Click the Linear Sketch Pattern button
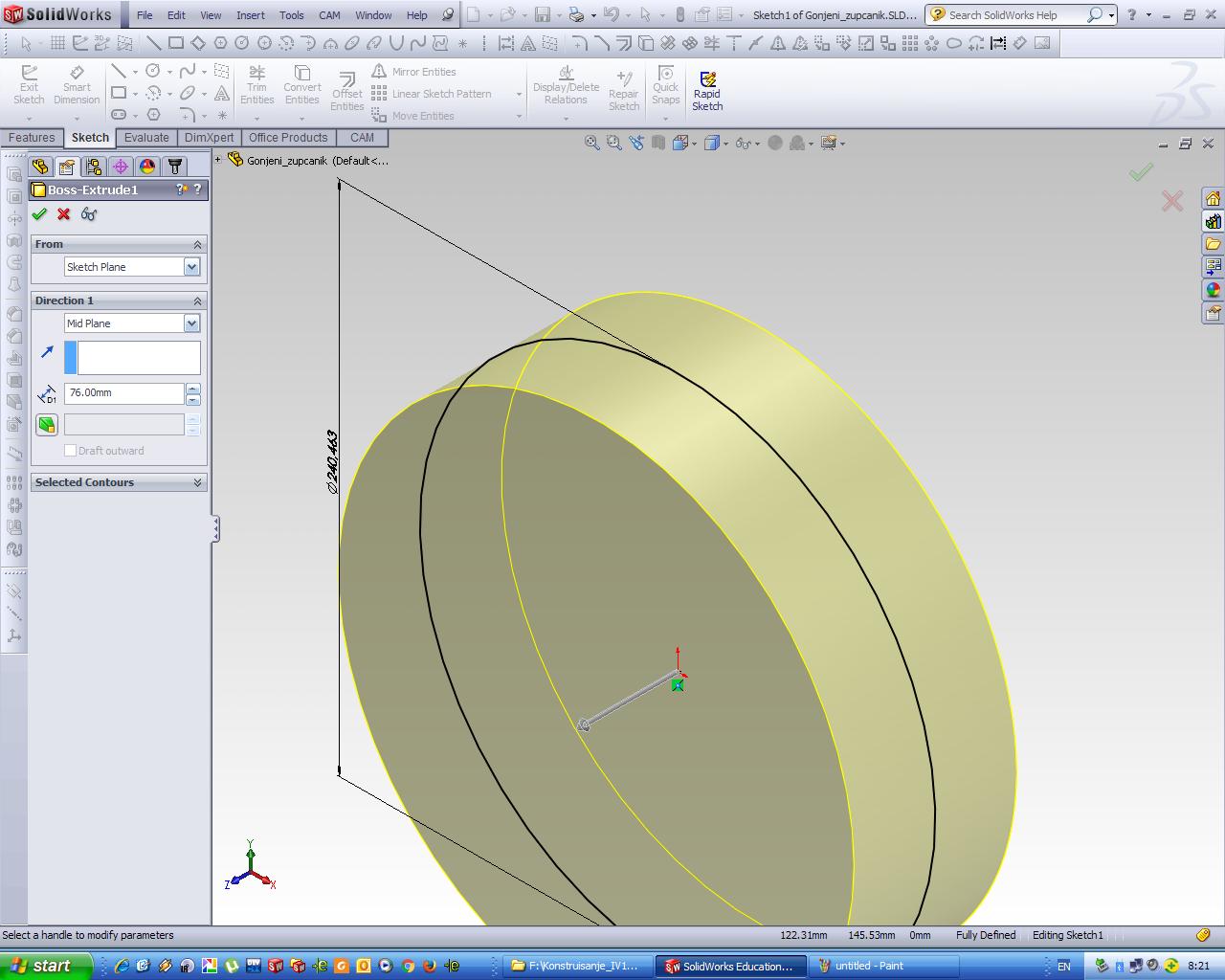The image size is (1225, 980). point(432,94)
